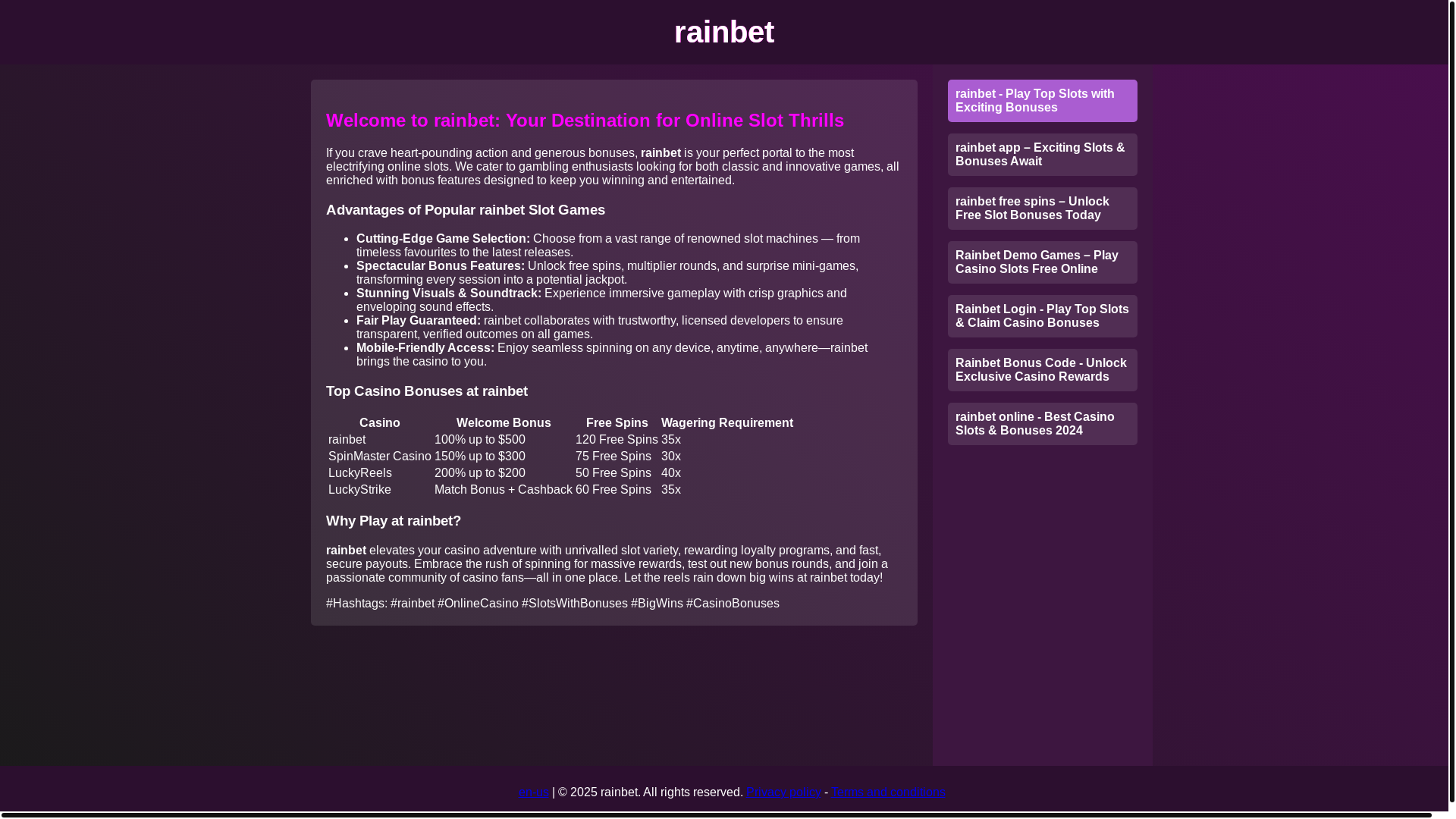Click the '#SlotsWithBonuses' hashtag text

[x=575, y=604]
